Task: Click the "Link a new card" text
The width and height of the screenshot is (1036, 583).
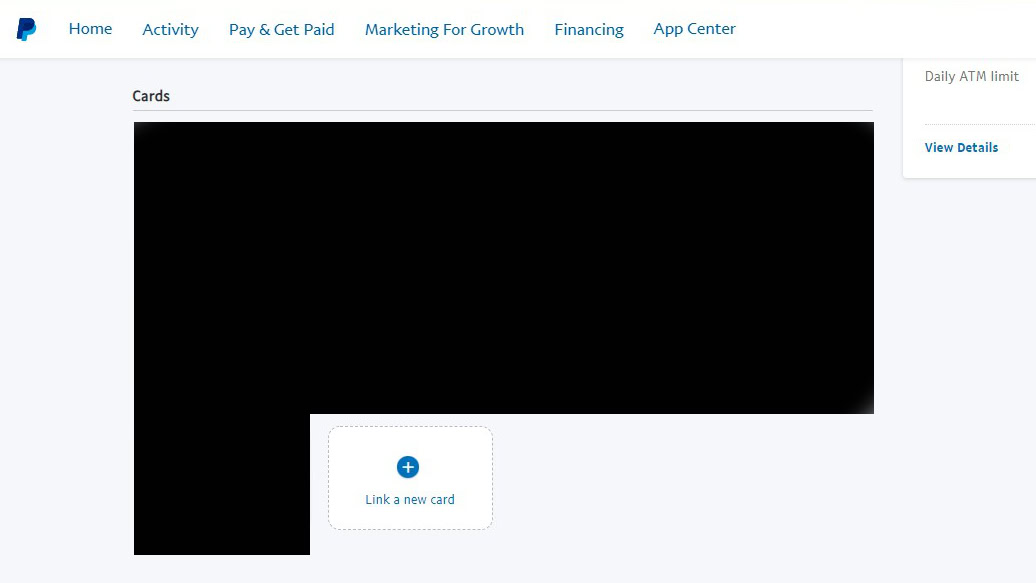Action: click(410, 499)
